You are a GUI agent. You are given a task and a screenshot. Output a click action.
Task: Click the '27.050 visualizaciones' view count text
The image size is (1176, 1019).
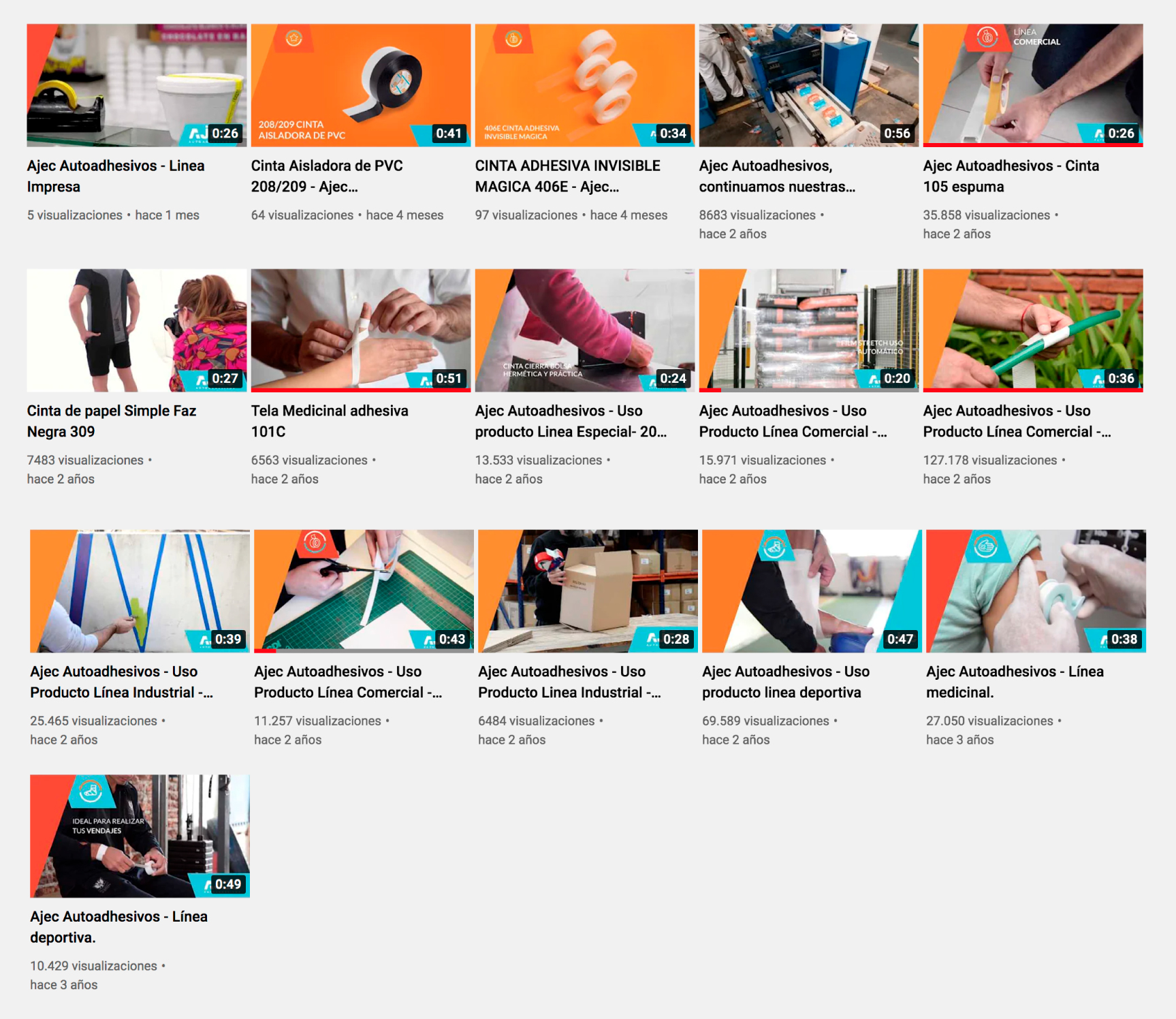click(989, 721)
